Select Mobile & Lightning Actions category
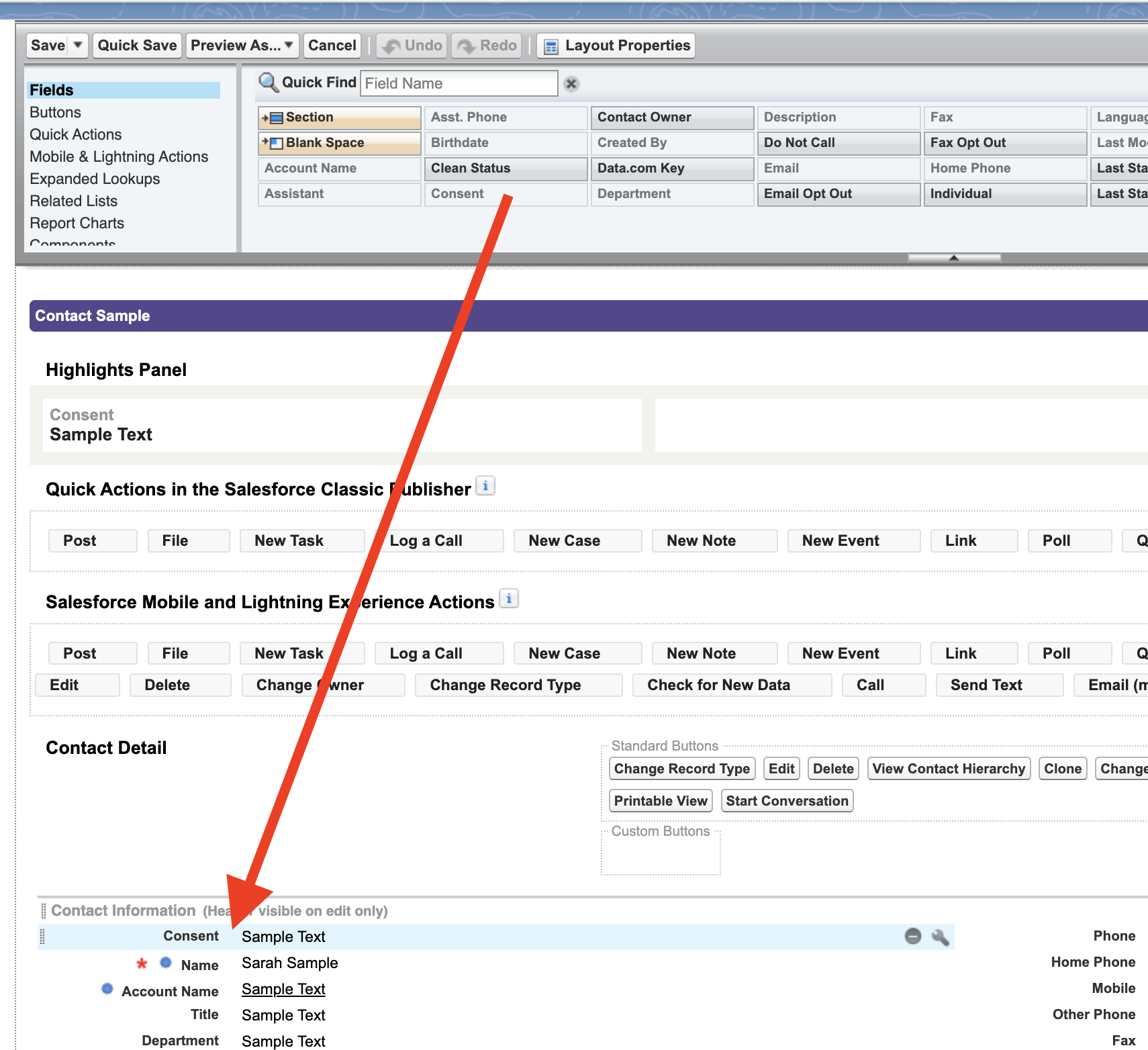The image size is (1148, 1050). coord(119,156)
